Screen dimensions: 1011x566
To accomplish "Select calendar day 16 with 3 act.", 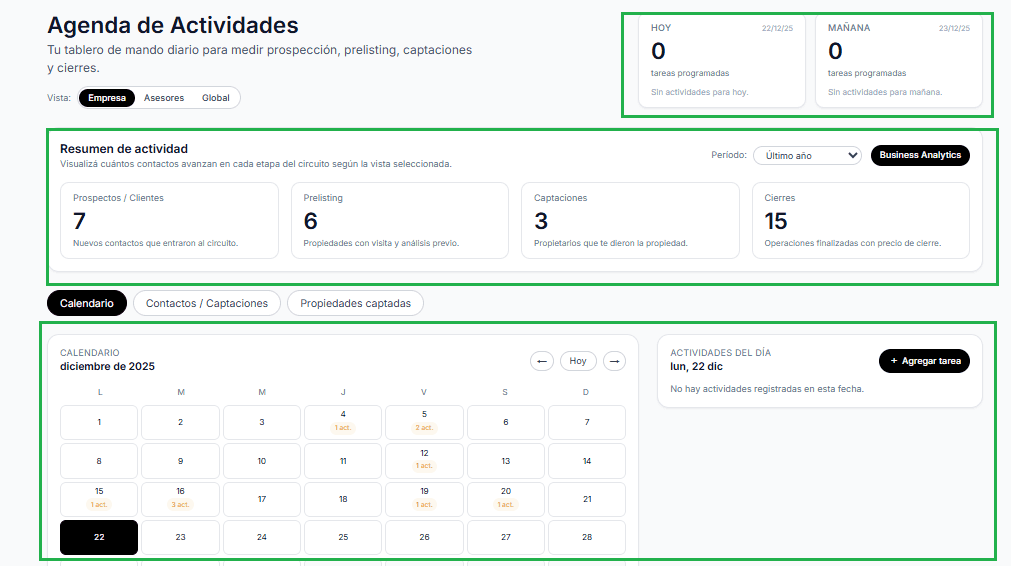I will 181,499.
